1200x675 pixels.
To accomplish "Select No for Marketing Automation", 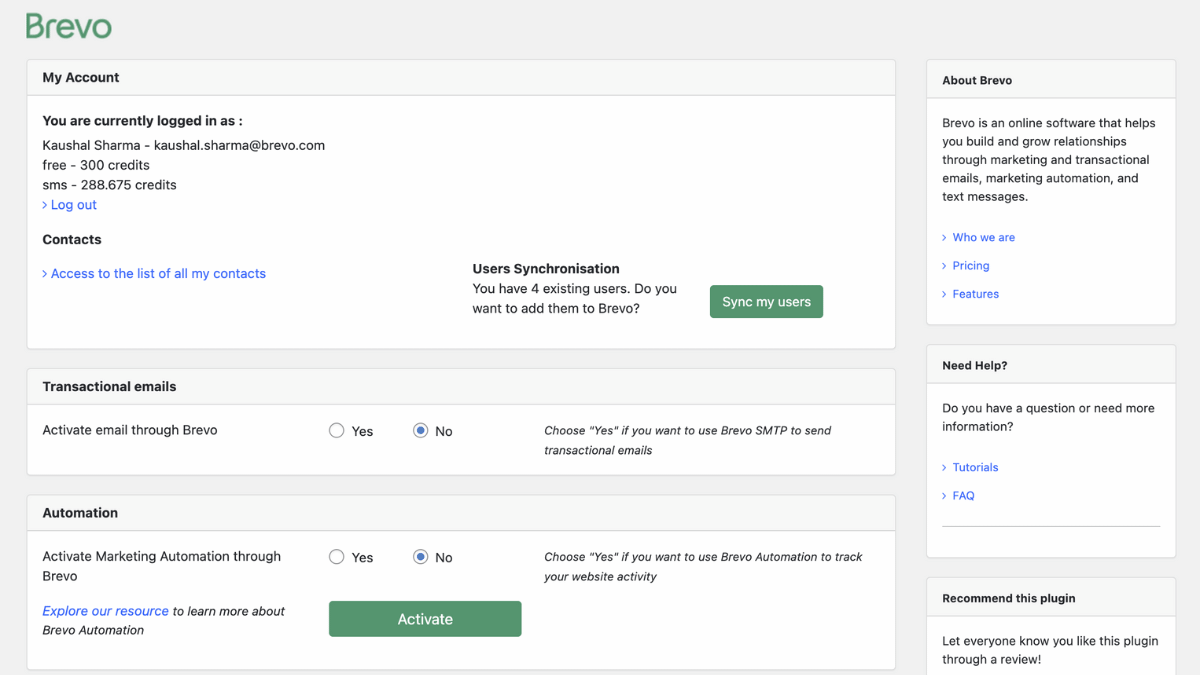I will pyautogui.click(x=420, y=556).
